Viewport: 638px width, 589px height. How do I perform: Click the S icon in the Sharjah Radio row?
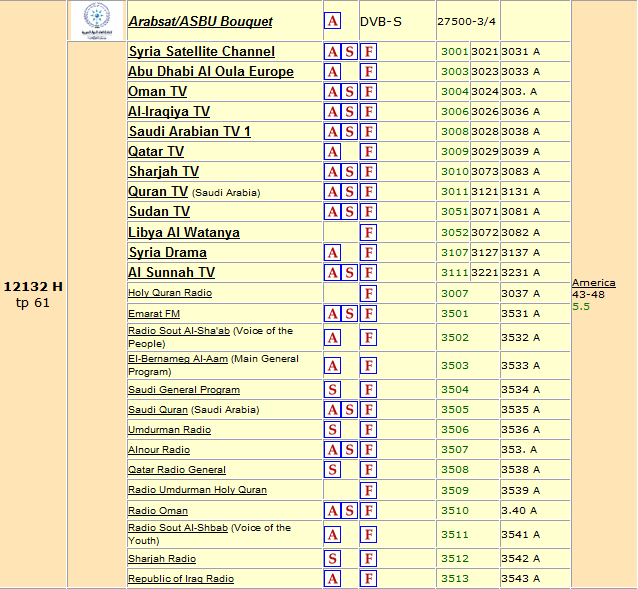coord(332,558)
